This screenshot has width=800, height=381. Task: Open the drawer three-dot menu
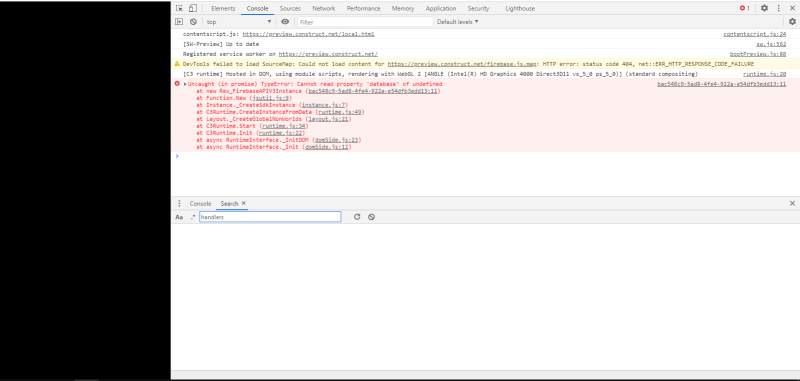179,204
